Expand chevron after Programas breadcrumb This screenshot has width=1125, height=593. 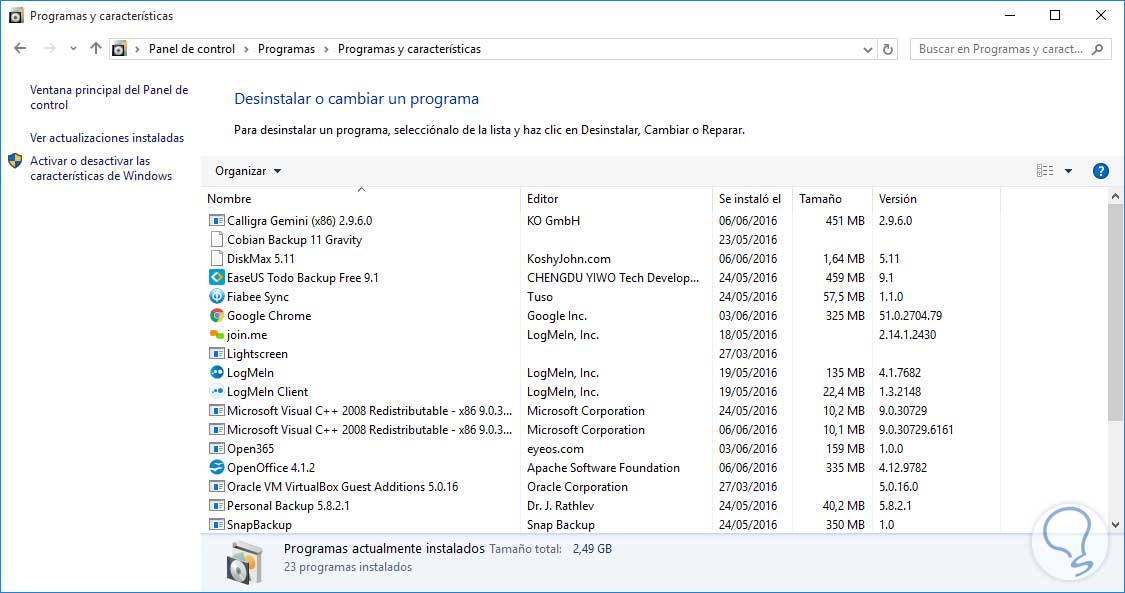pyautogui.click(x=326, y=49)
